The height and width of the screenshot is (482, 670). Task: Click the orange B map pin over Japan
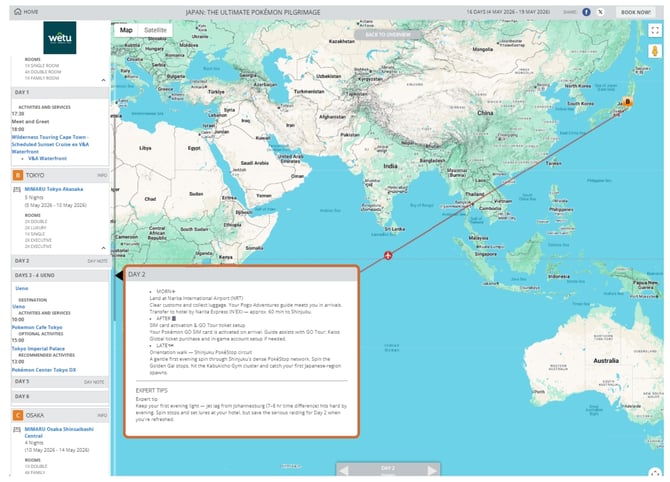tap(627, 102)
